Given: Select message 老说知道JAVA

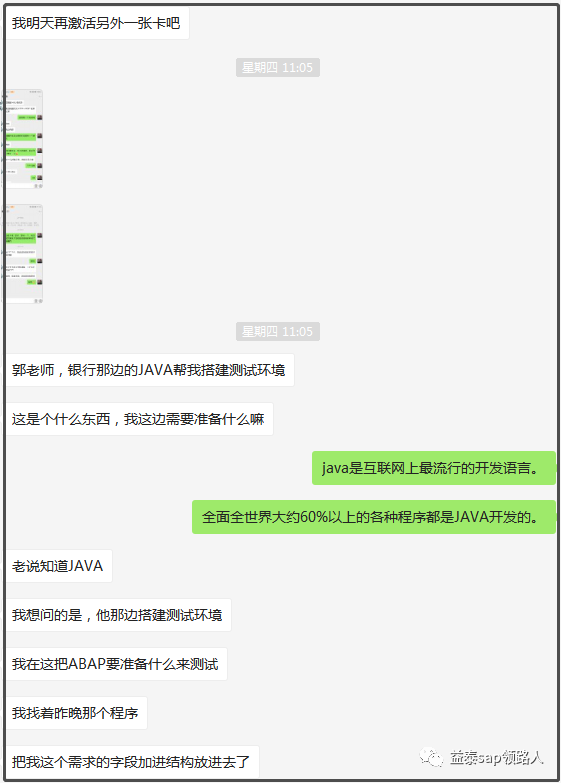Looking at the screenshot, I should tap(59, 566).
